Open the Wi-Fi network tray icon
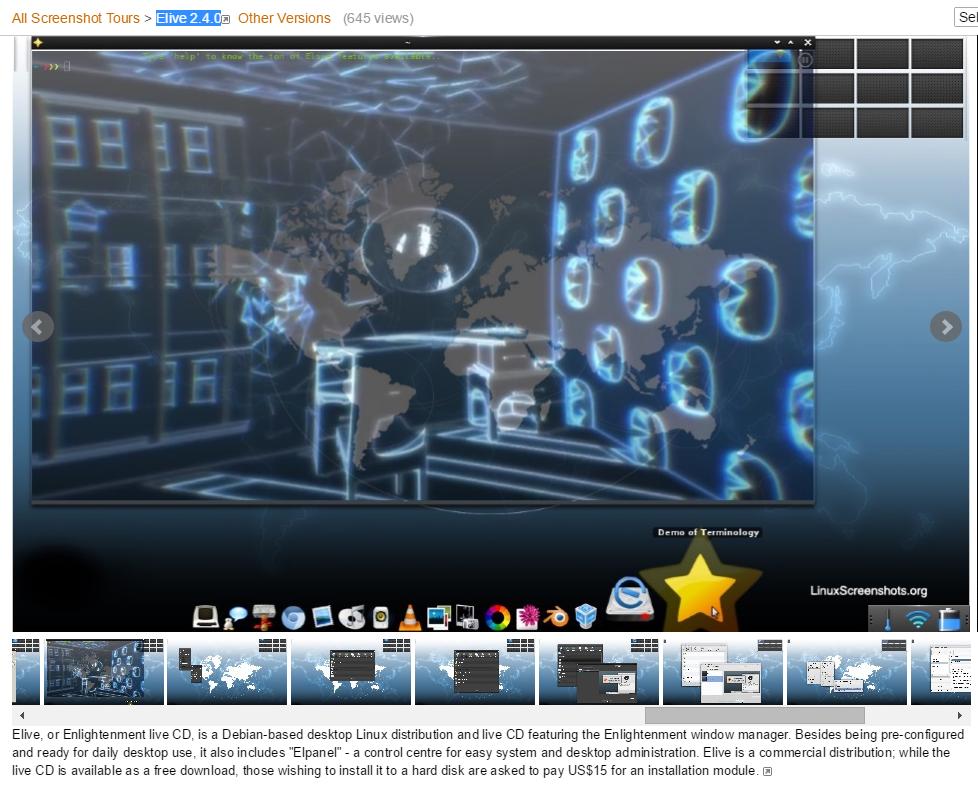The width and height of the screenshot is (978, 785). (x=917, y=620)
